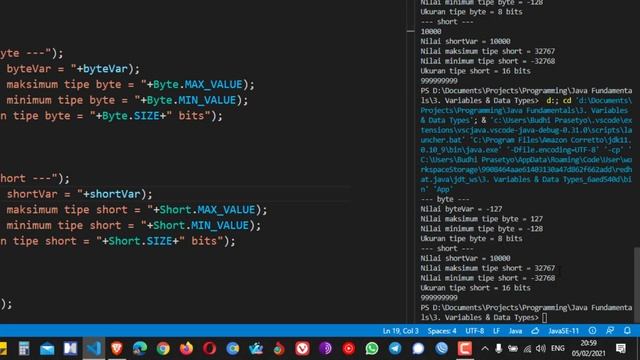Screen dimensions: 640x360
Task: Click the clock icon next to JavaSE-11
Action: (592, 331)
